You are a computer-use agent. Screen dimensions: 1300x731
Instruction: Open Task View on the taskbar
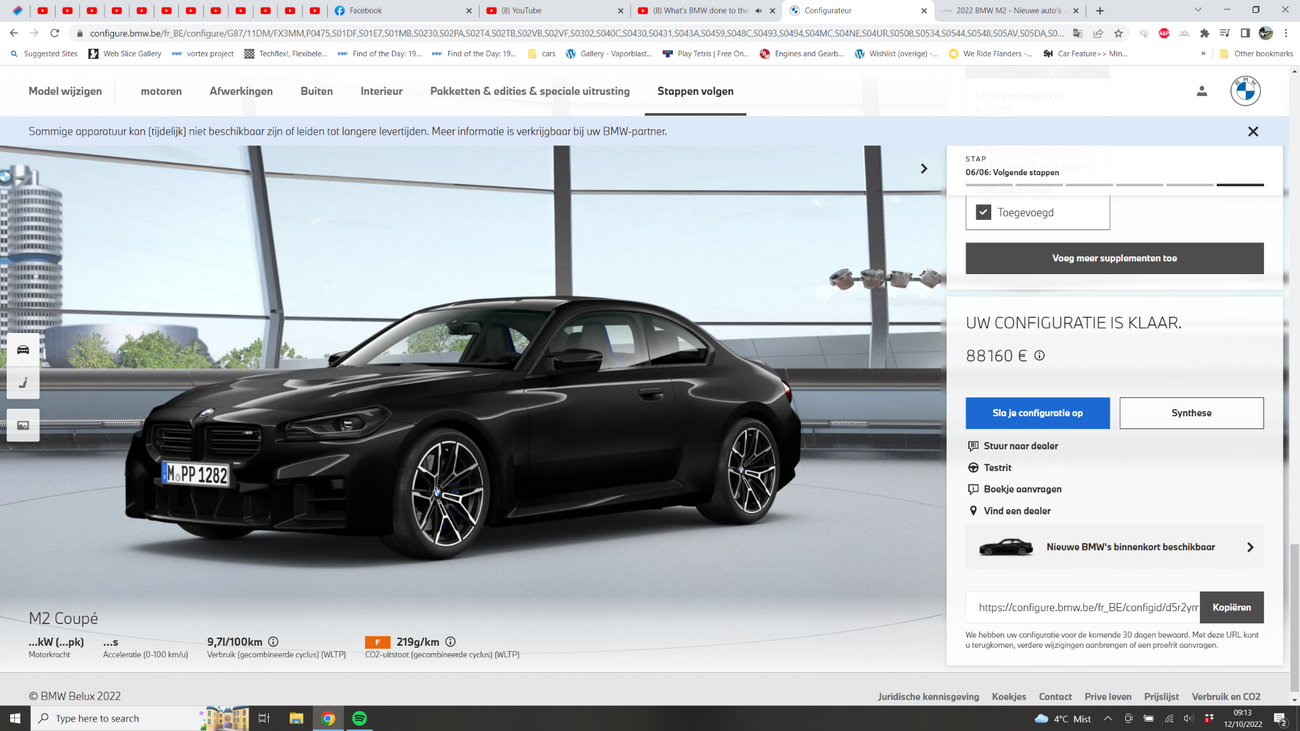click(264, 718)
